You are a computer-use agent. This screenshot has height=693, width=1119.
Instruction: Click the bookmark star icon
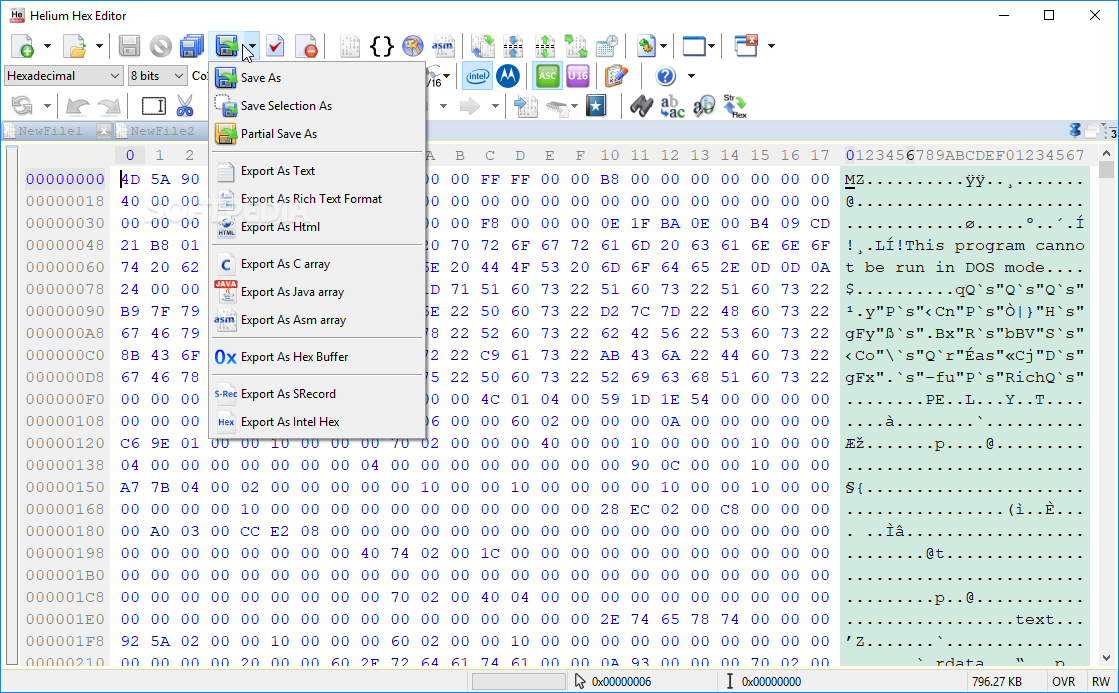coord(596,106)
